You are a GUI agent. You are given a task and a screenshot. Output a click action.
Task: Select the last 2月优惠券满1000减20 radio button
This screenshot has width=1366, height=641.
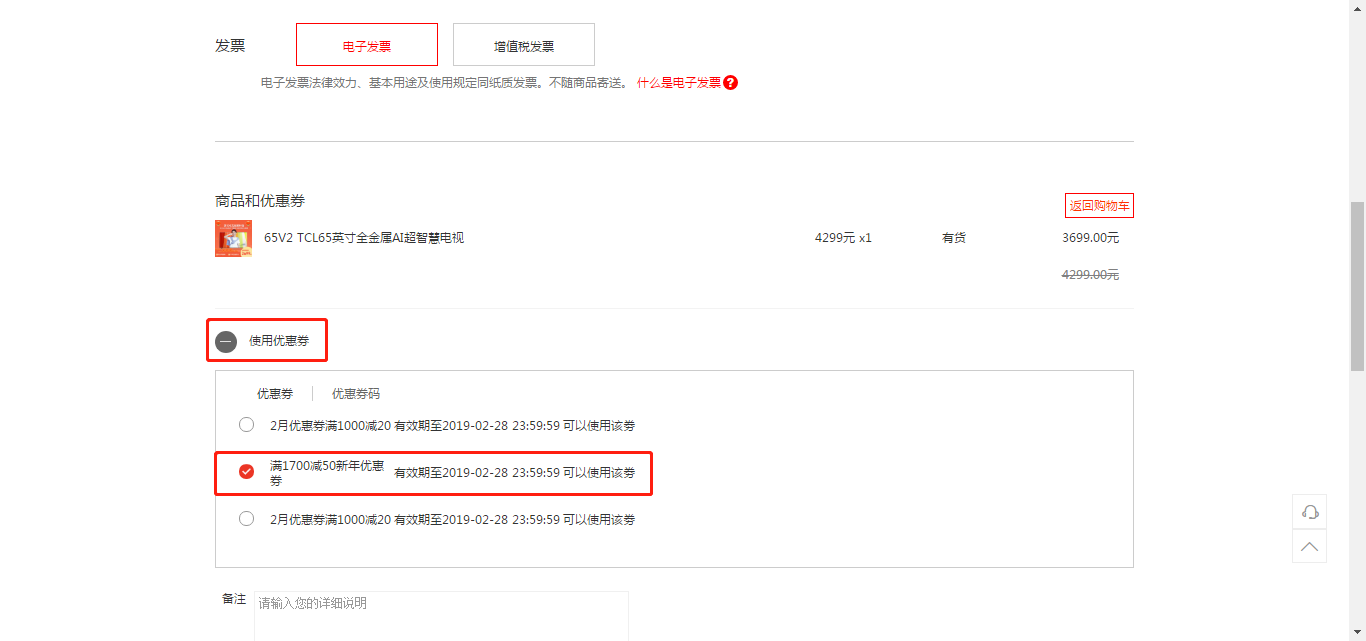[246, 519]
